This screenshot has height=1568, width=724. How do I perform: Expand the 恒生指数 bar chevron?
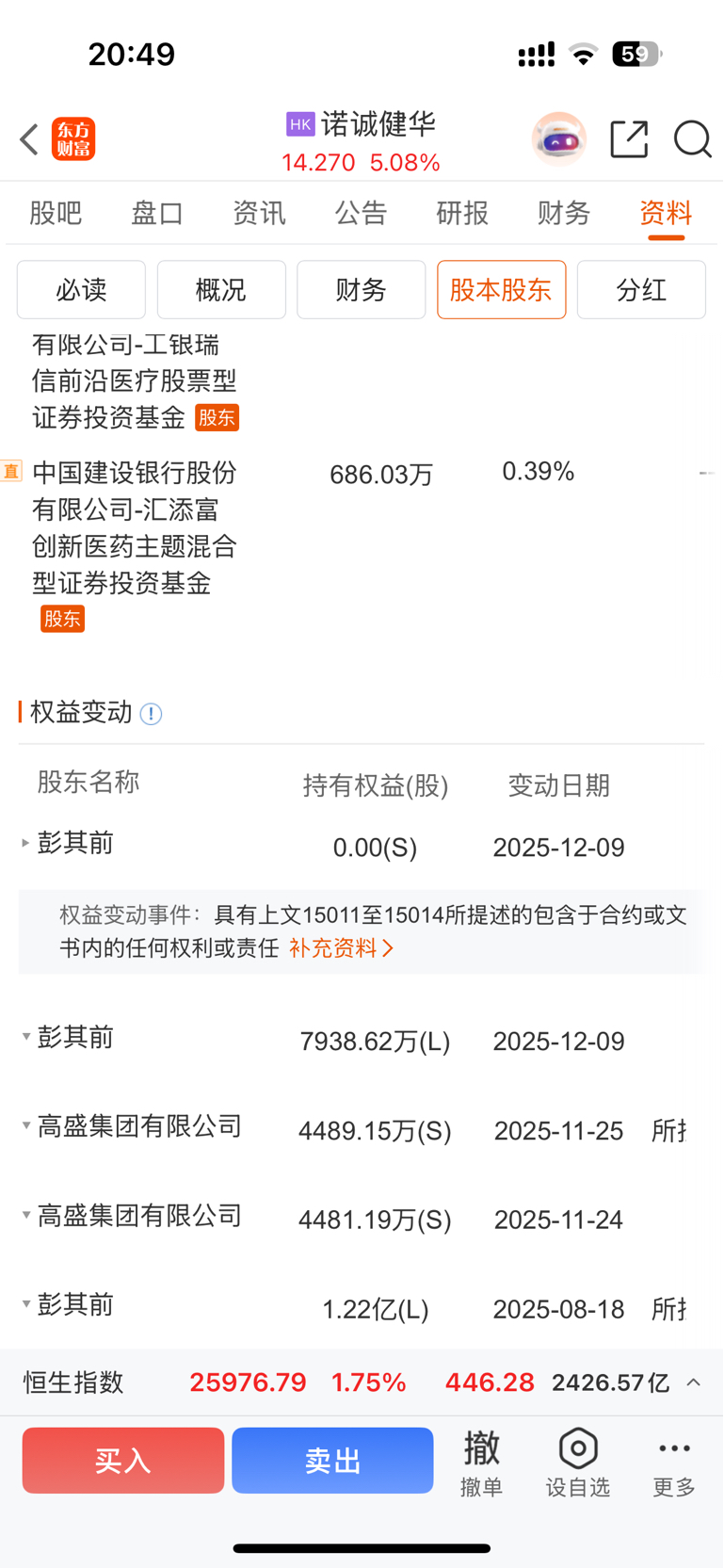click(694, 1382)
